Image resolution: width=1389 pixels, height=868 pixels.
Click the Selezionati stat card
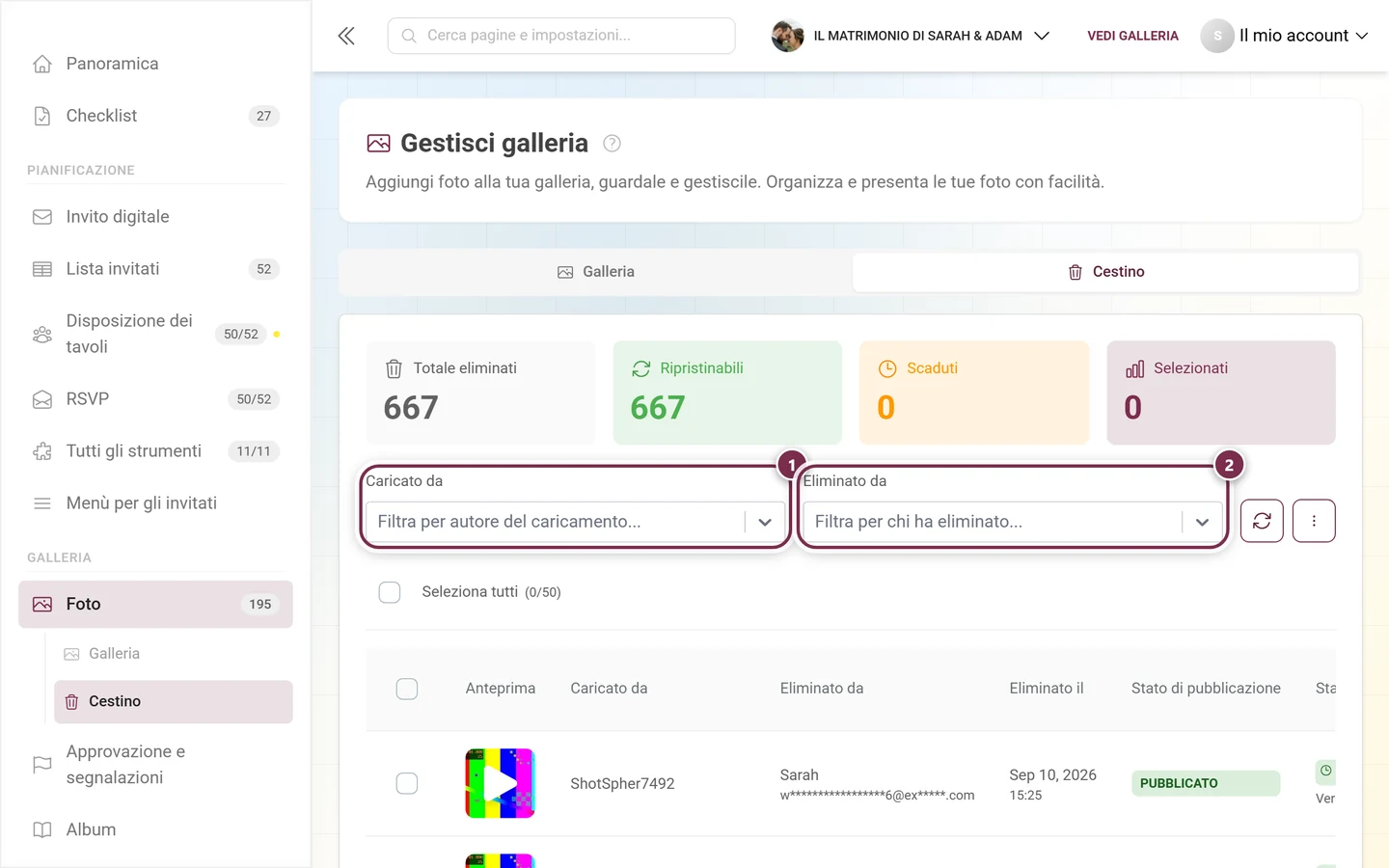click(x=1221, y=393)
